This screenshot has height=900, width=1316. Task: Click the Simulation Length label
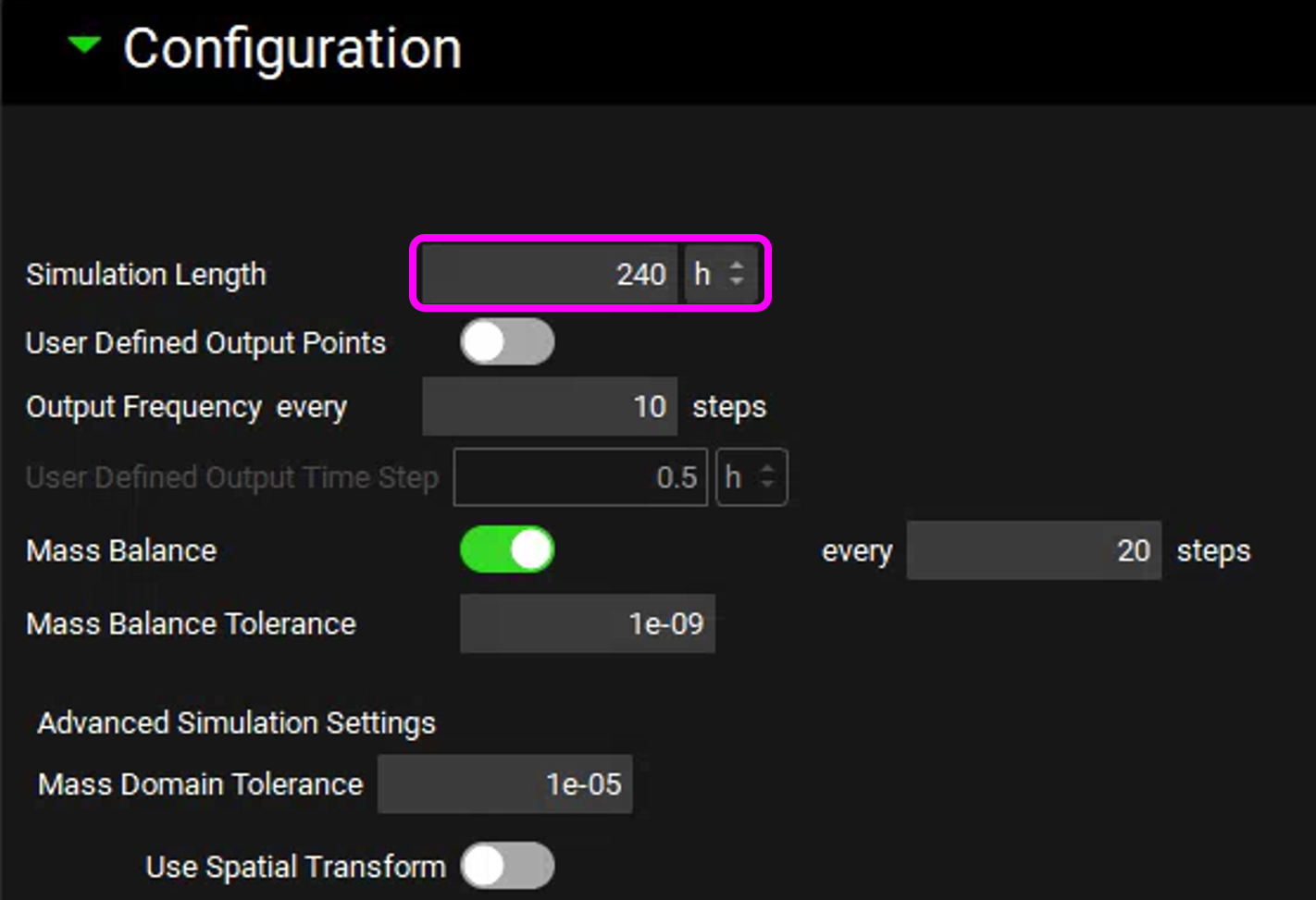(x=146, y=275)
